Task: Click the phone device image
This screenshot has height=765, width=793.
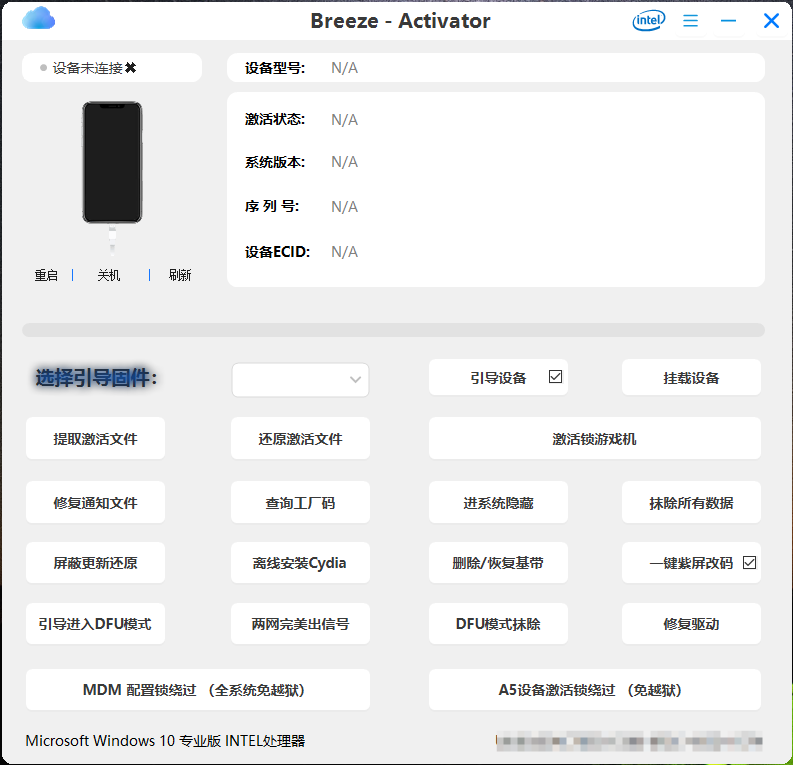Action: click(112, 162)
